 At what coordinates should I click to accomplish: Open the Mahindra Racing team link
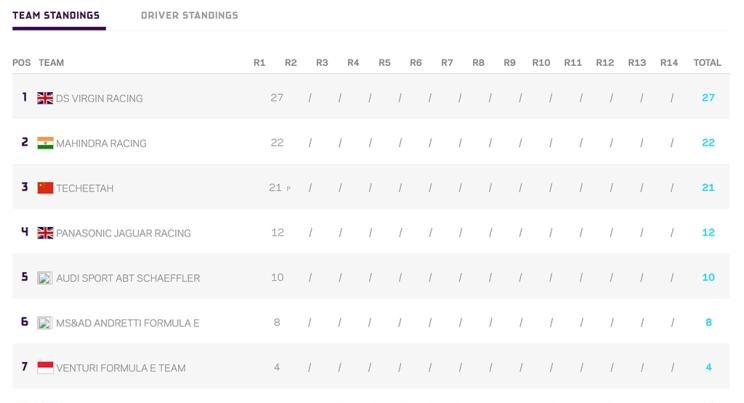[101, 143]
